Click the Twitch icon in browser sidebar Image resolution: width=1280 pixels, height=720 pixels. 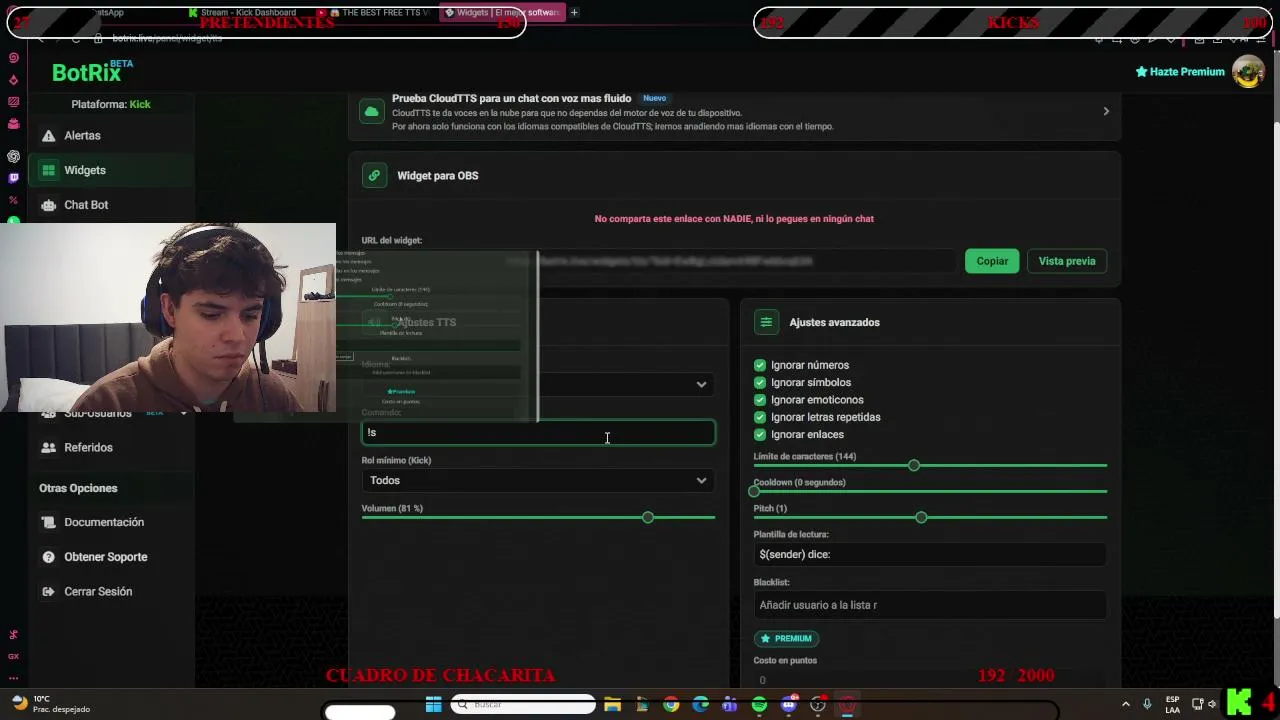pyautogui.click(x=13, y=178)
